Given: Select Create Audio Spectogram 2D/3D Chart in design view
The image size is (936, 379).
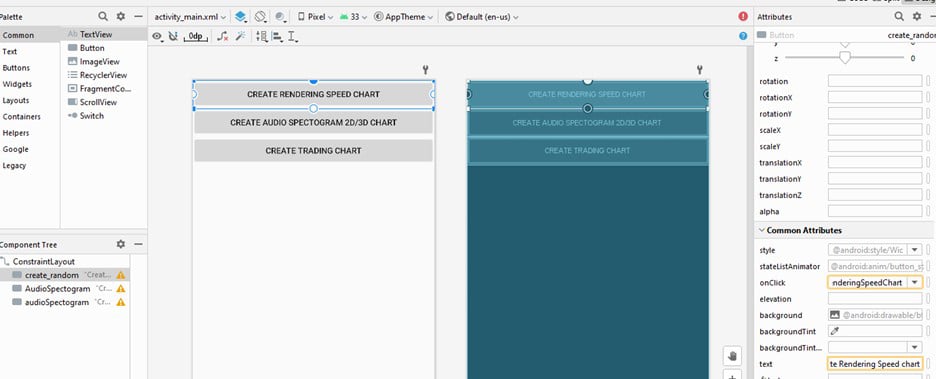Looking at the screenshot, I should click(x=313, y=122).
